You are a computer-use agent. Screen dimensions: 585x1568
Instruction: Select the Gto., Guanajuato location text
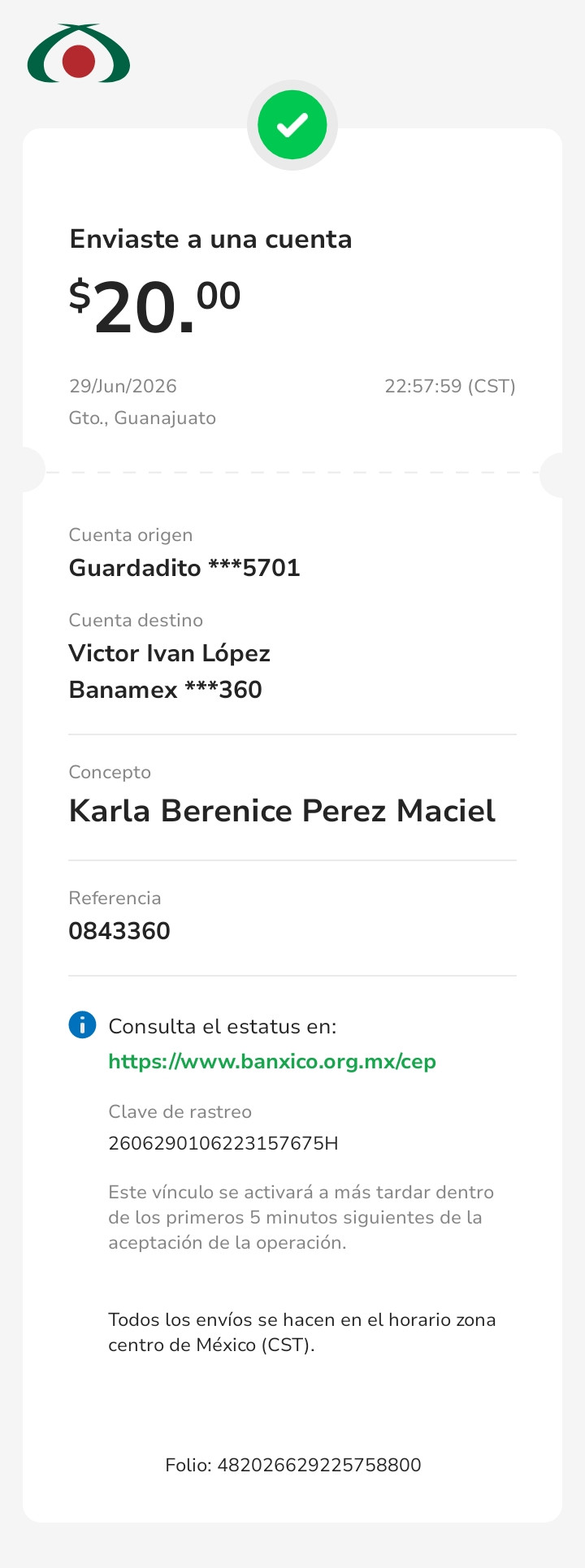pos(142,418)
